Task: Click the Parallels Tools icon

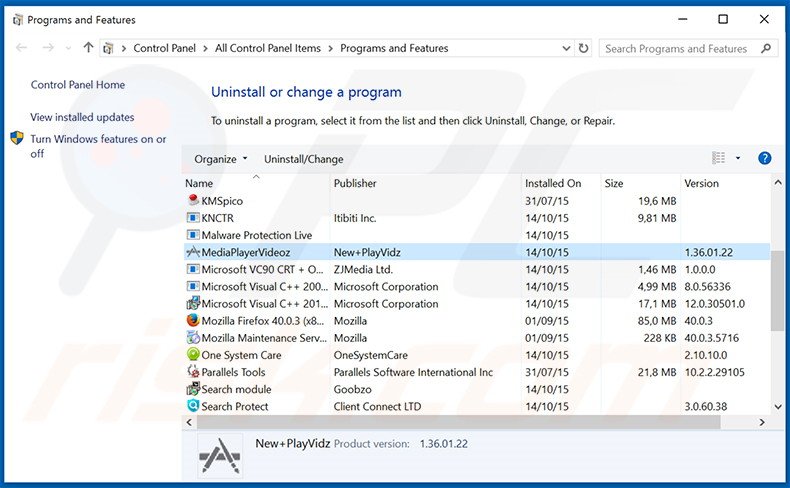Action: (x=193, y=372)
